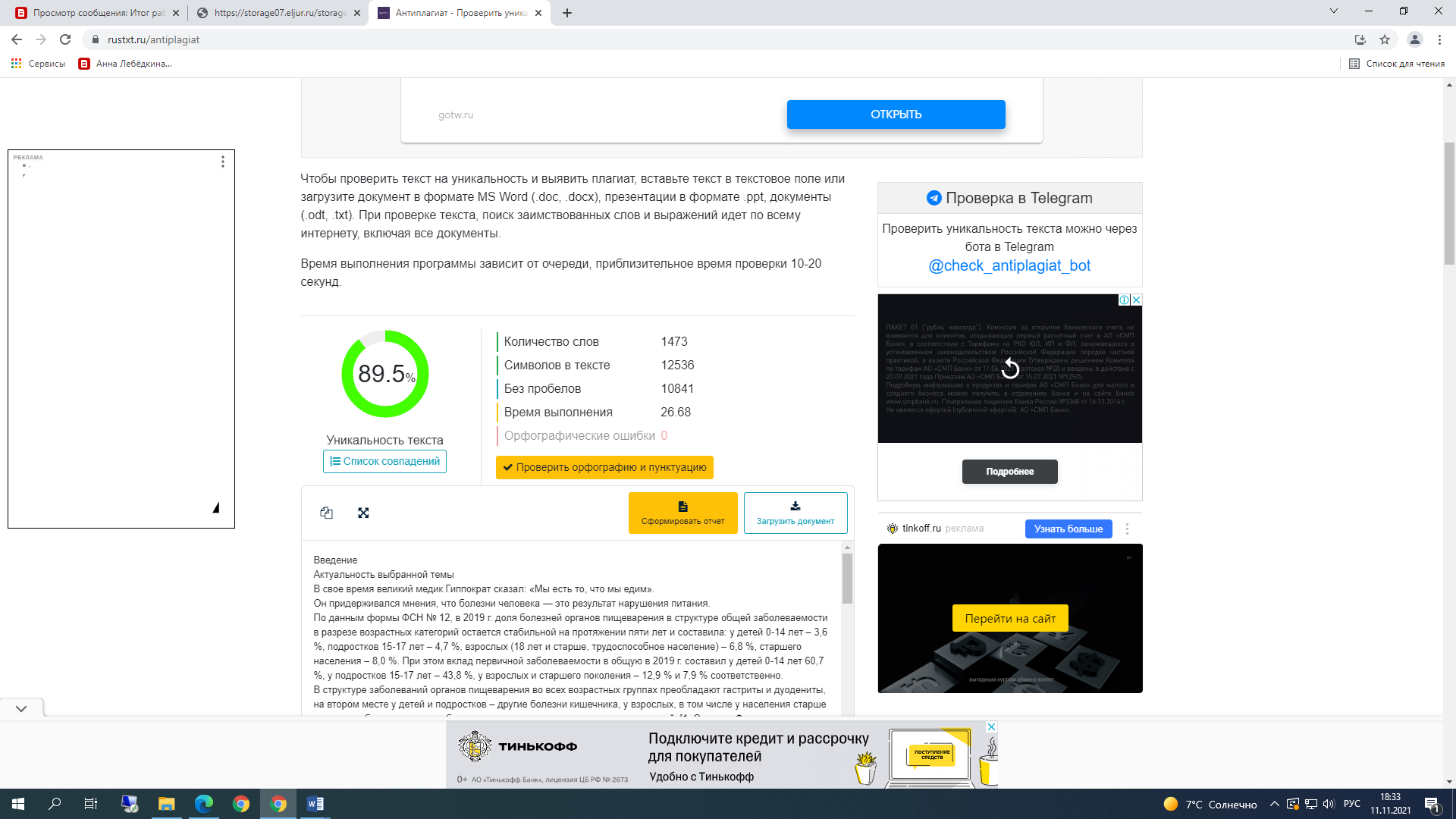Open the tinkoff ad three-dot options

click(1127, 529)
